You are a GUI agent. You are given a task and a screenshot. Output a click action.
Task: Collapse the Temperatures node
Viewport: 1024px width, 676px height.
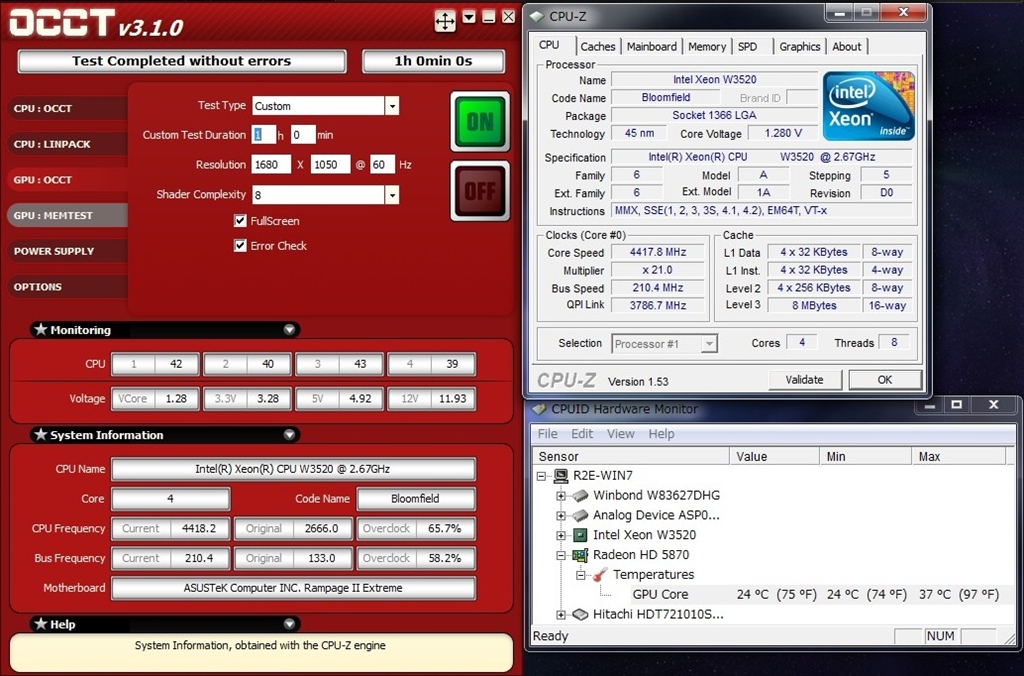click(581, 575)
